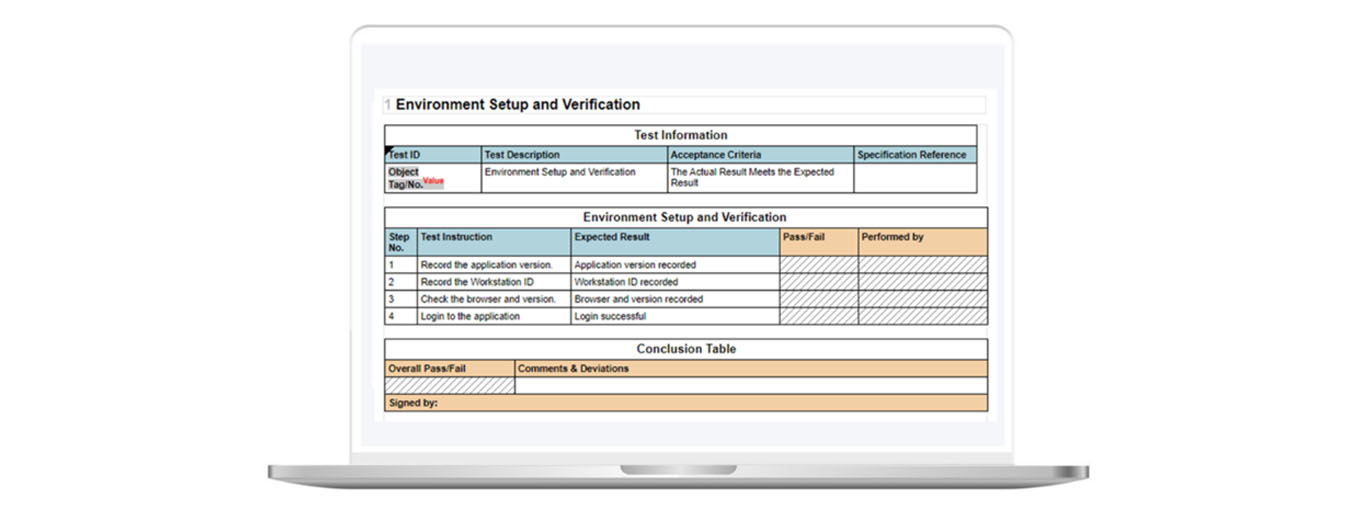
Task: Click "Check the browser and version." instruction
Action: coord(494,299)
